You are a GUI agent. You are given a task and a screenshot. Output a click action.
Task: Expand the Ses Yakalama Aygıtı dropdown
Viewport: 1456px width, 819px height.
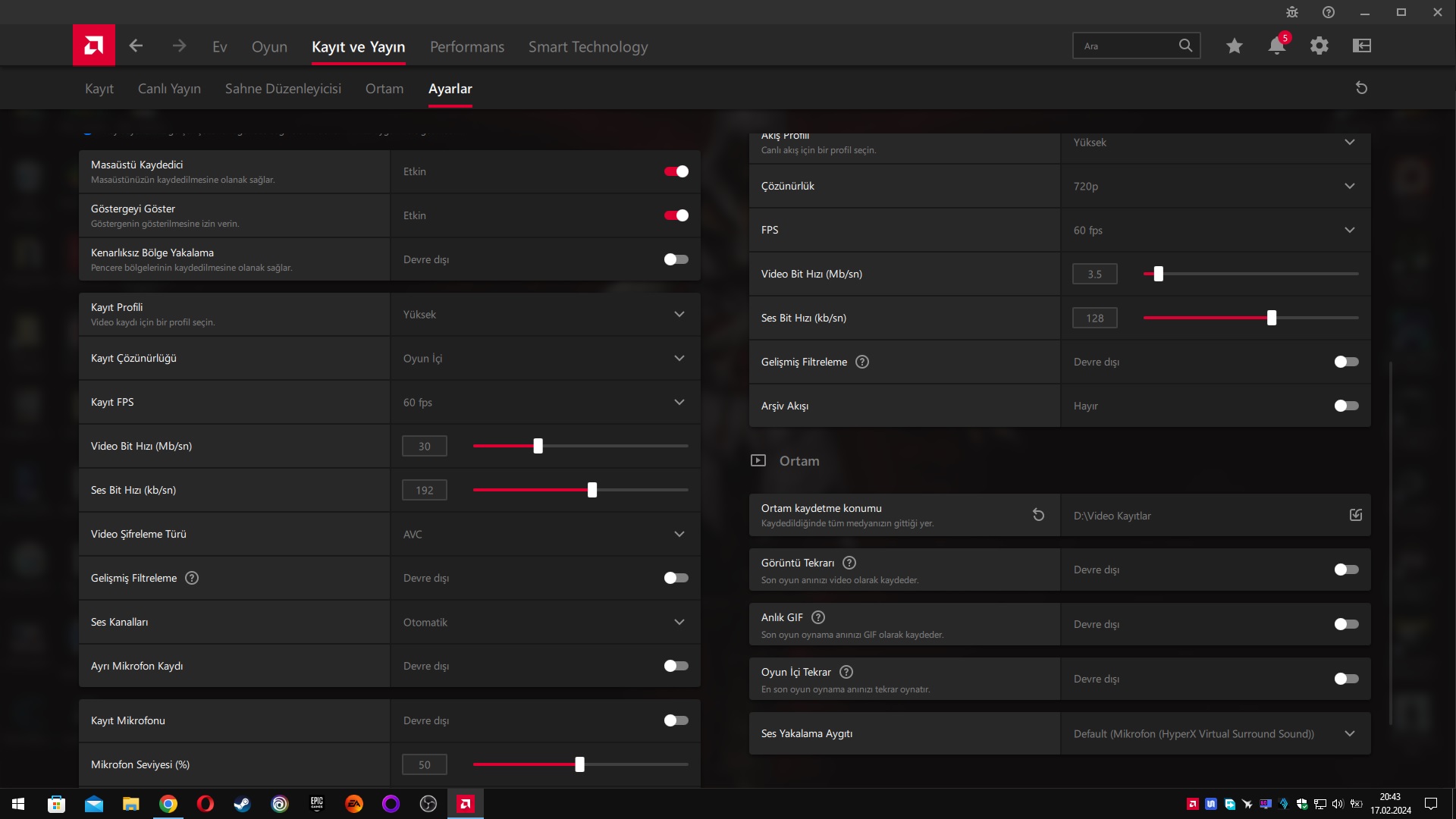point(1349,733)
